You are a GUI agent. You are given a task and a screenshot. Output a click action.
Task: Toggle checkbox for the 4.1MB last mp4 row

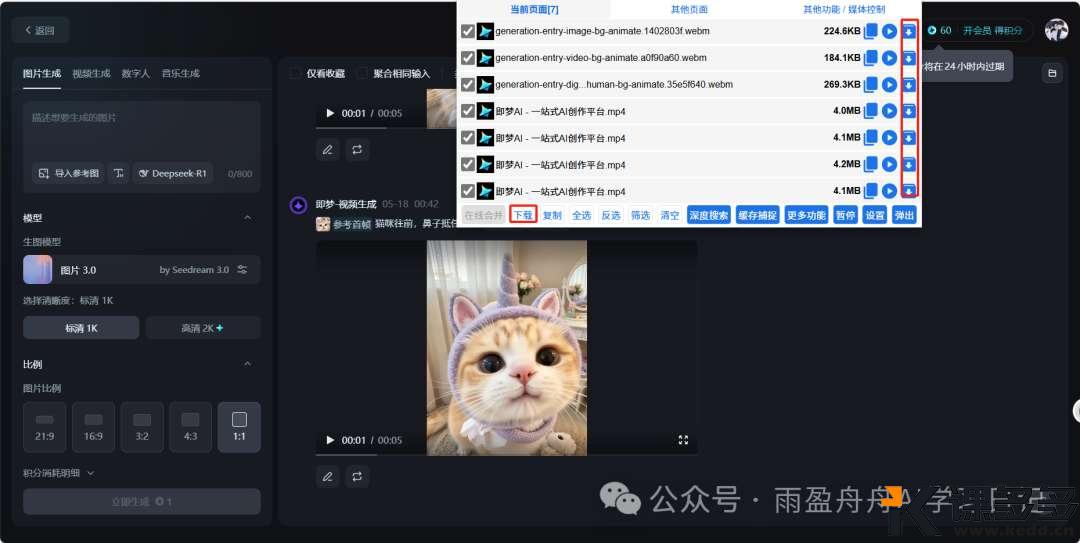pyautogui.click(x=468, y=191)
